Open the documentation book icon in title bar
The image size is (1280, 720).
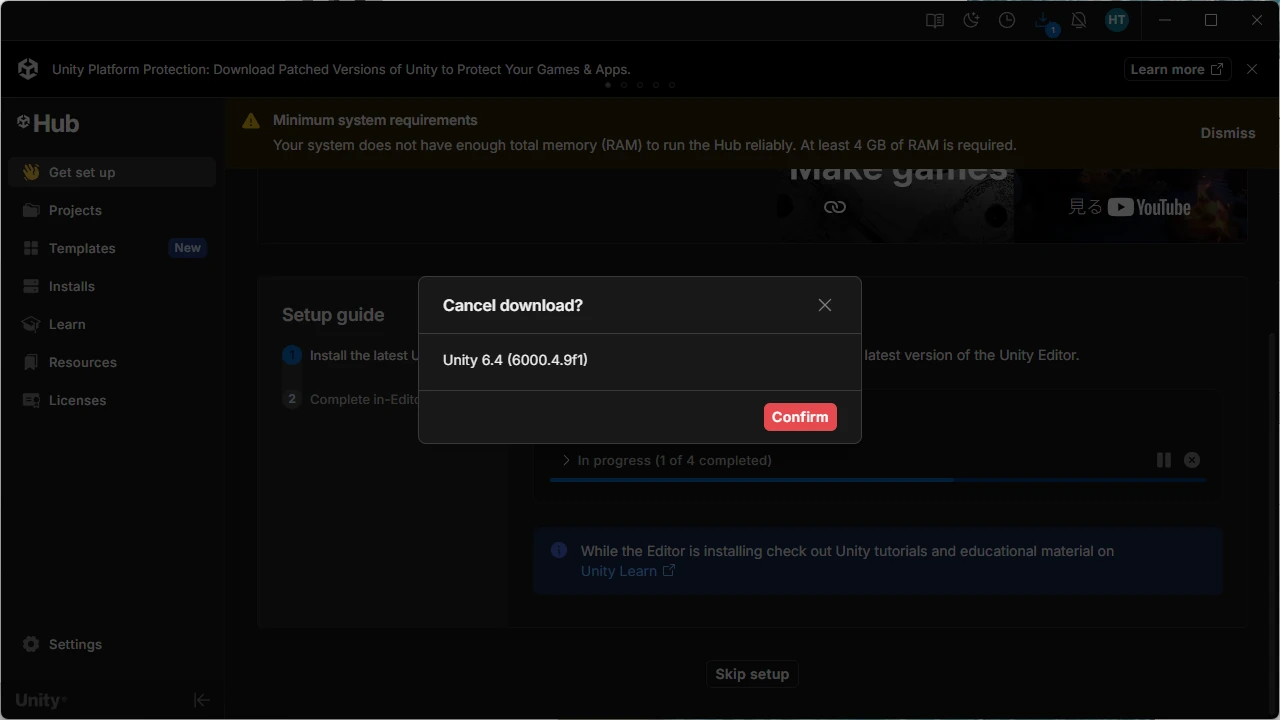click(935, 20)
